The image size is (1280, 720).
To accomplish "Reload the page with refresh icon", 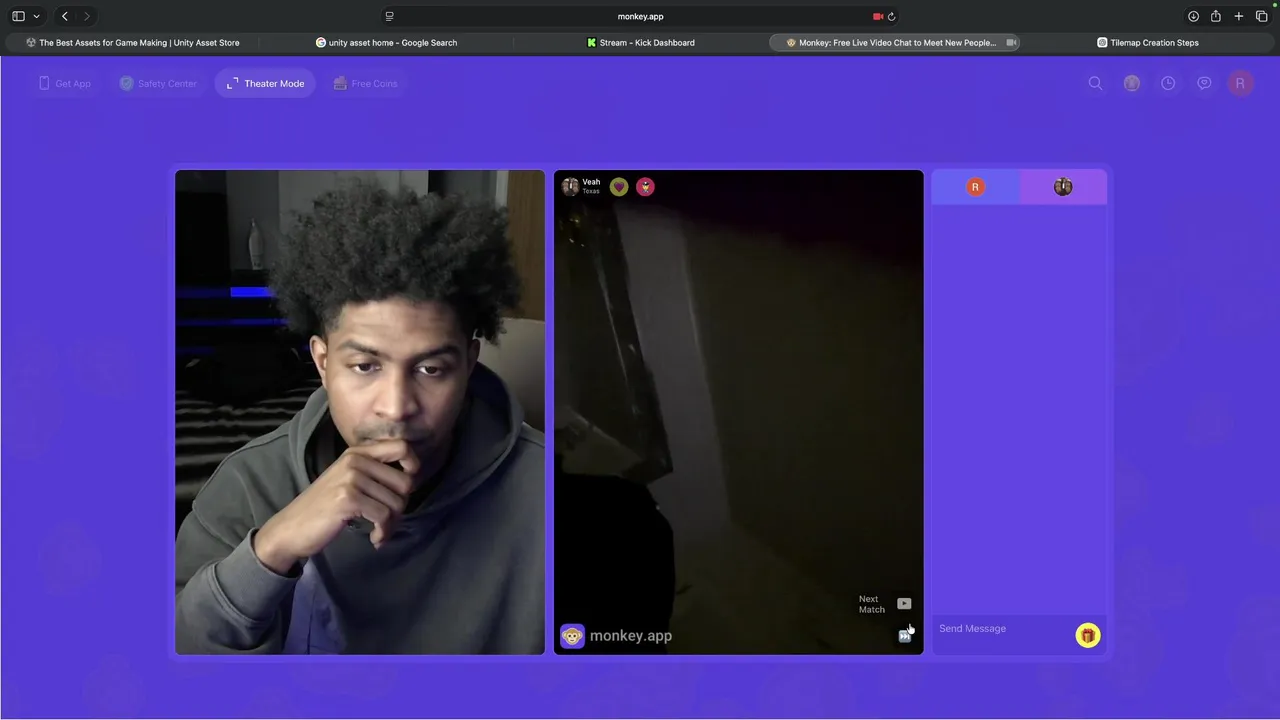I will pyautogui.click(x=891, y=16).
